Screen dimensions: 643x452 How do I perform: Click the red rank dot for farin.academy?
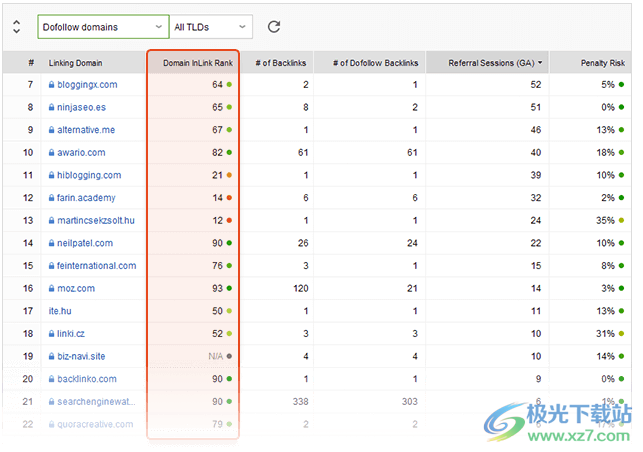[229, 198]
